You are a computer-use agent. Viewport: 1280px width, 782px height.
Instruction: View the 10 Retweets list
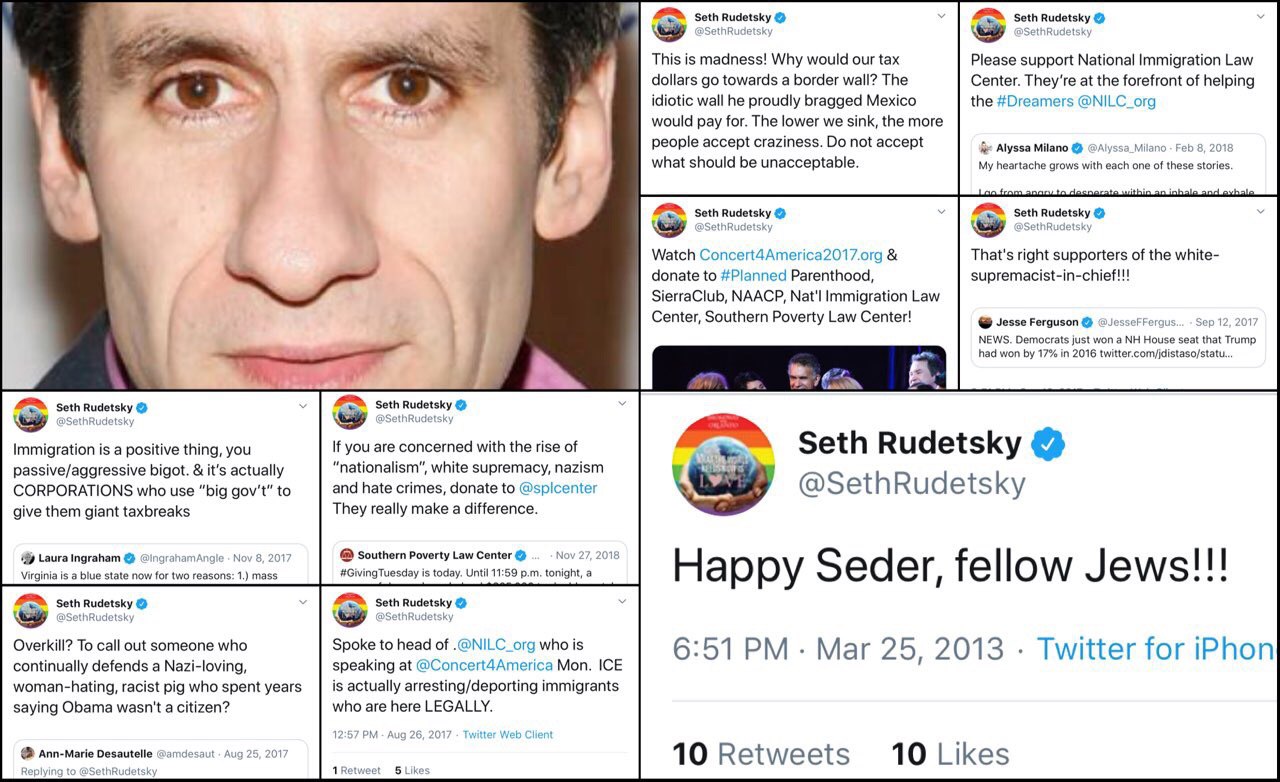pyautogui.click(x=761, y=754)
